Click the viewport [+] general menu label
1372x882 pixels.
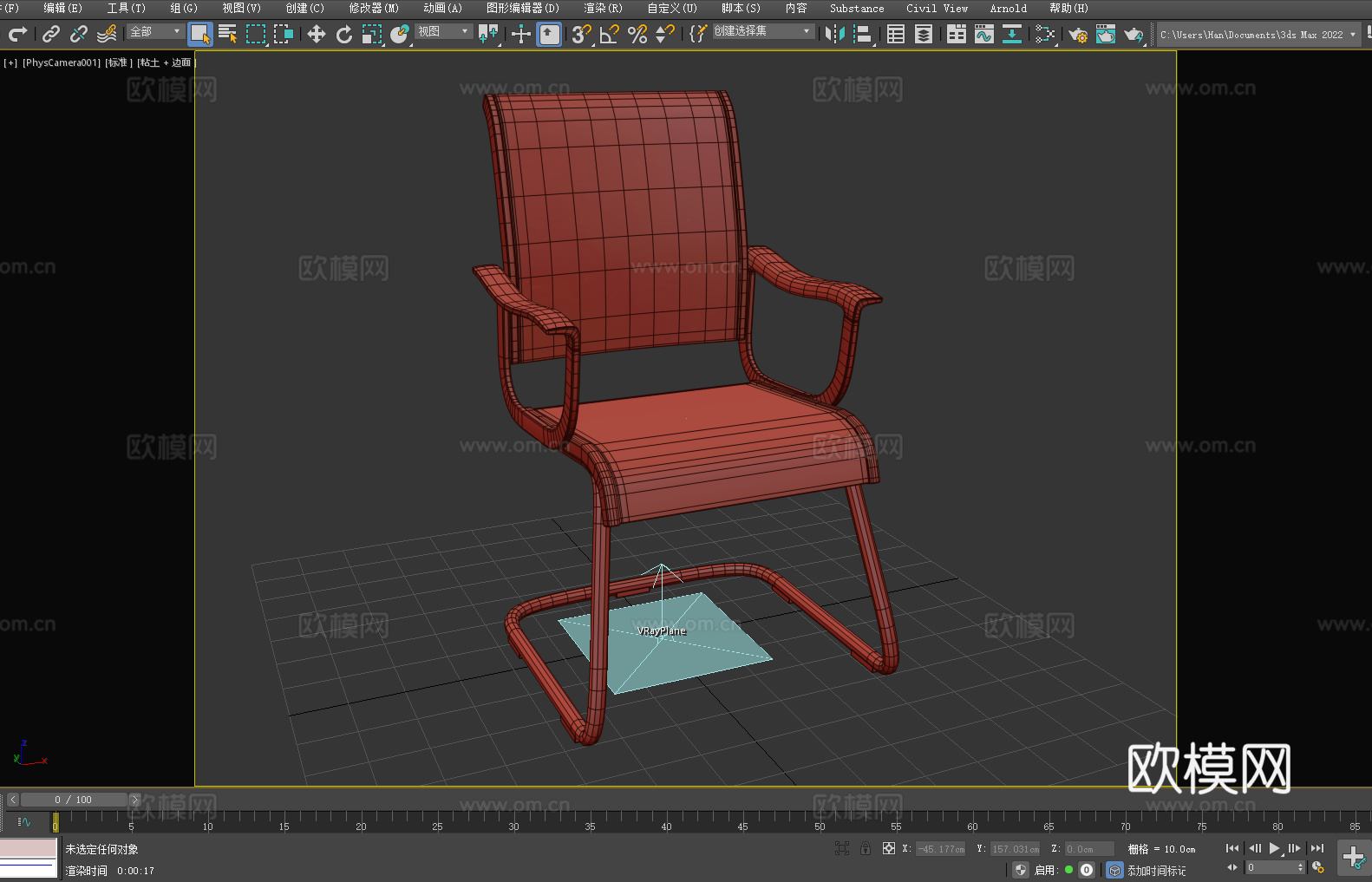[x=10, y=62]
